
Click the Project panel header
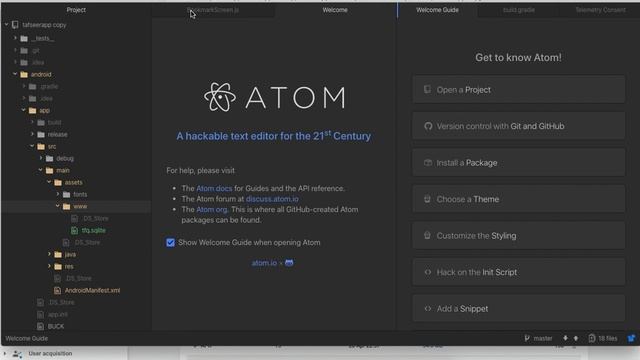point(76,10)
